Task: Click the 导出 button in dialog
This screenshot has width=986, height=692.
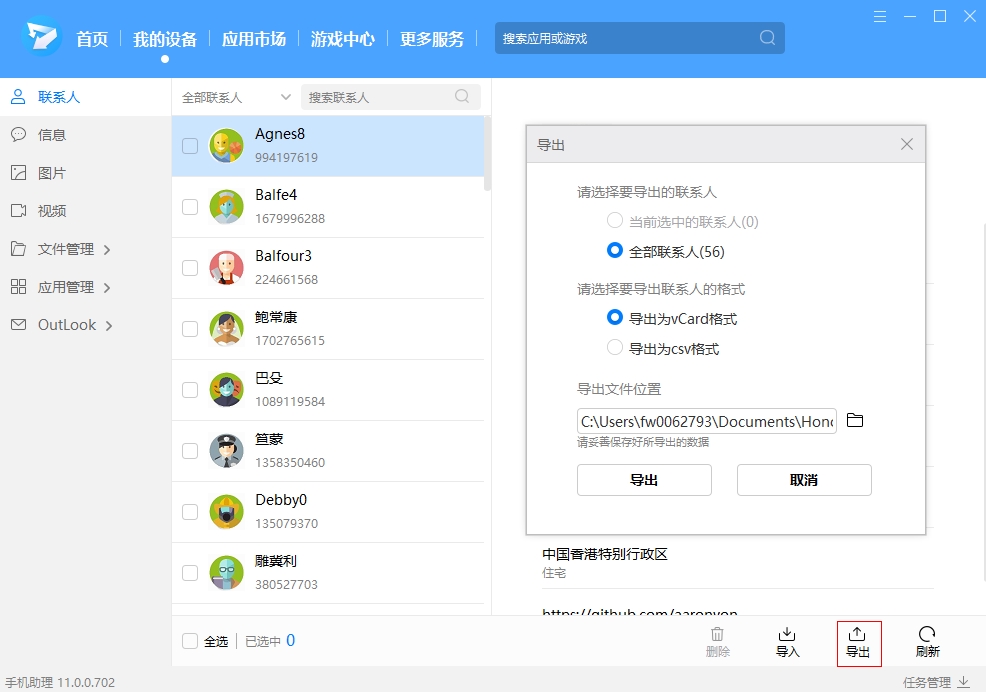Action: click(643, 480)
